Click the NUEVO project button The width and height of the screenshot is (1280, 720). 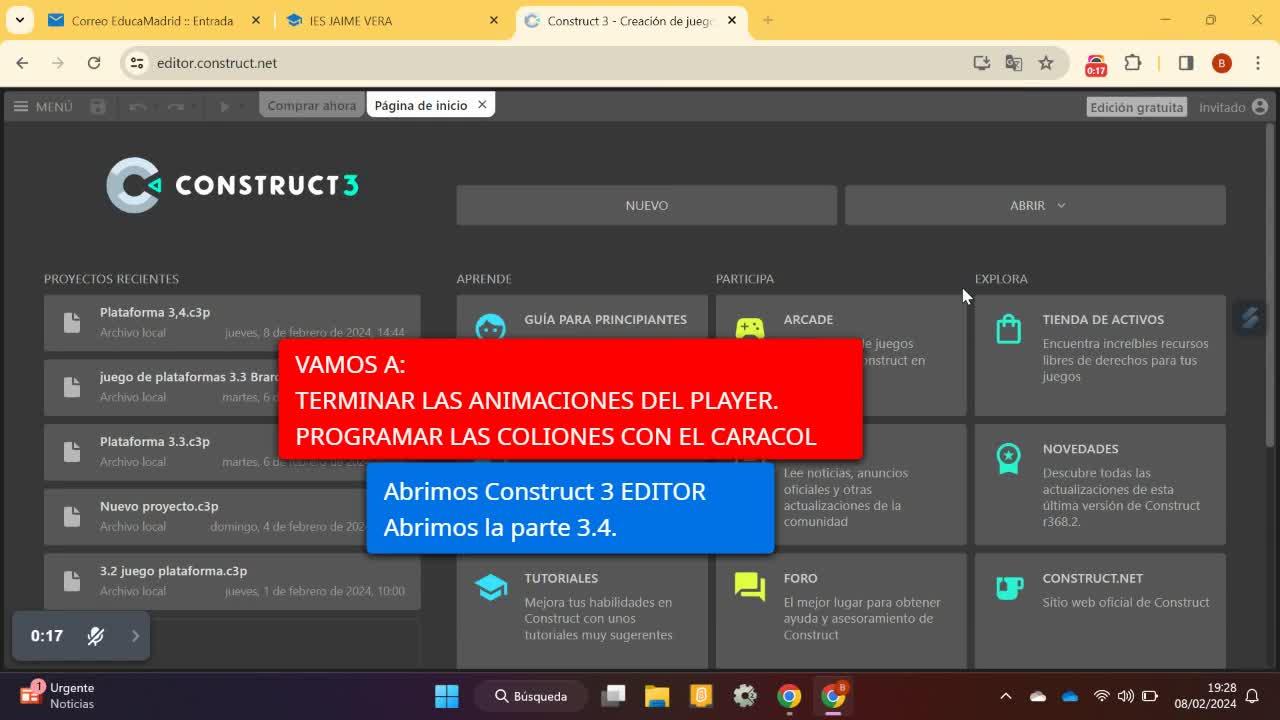(x=647, y=205)
